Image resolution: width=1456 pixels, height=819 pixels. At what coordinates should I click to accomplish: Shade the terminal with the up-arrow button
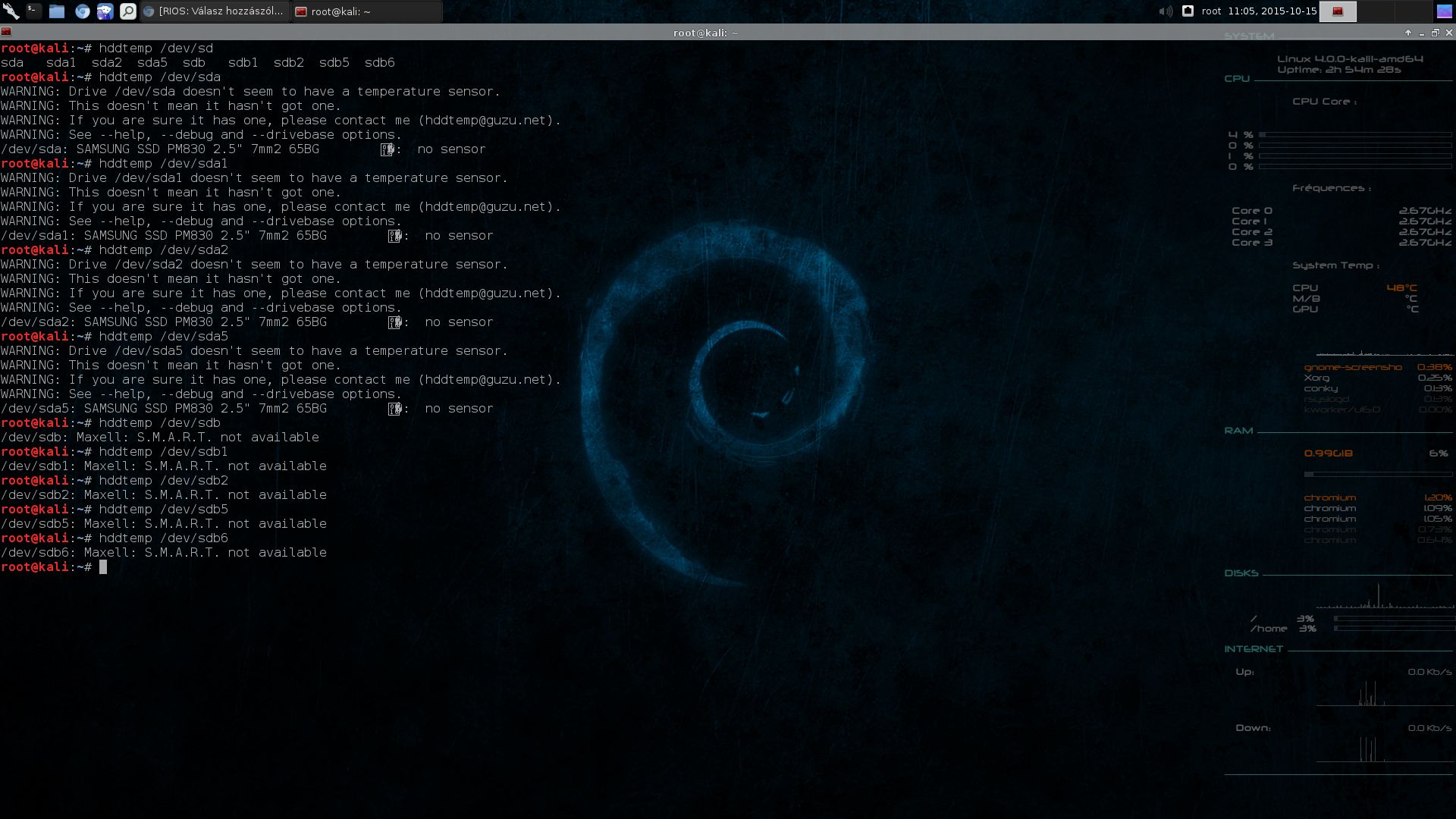(x=1408, y=33)
